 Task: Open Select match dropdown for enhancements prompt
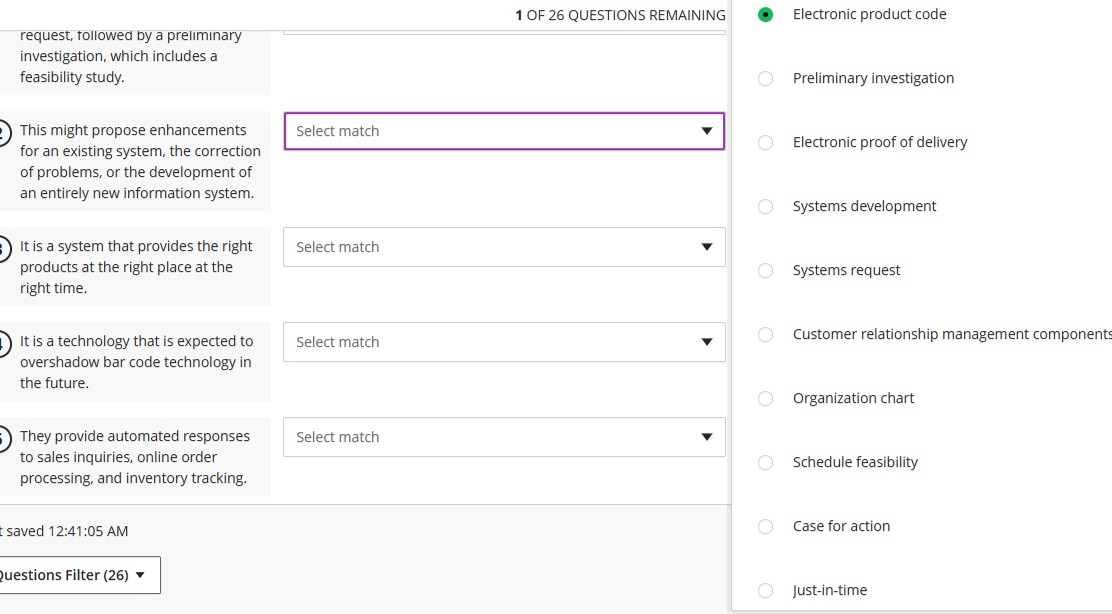click(x=504, y=131)
